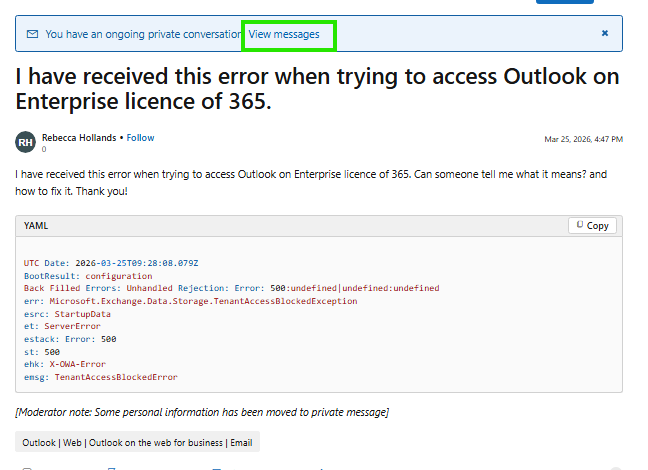The height and width of the screenshot is (470, 648).
Task: Click the RH avatar of Rebecca Hollands
Action: [26, 142]
